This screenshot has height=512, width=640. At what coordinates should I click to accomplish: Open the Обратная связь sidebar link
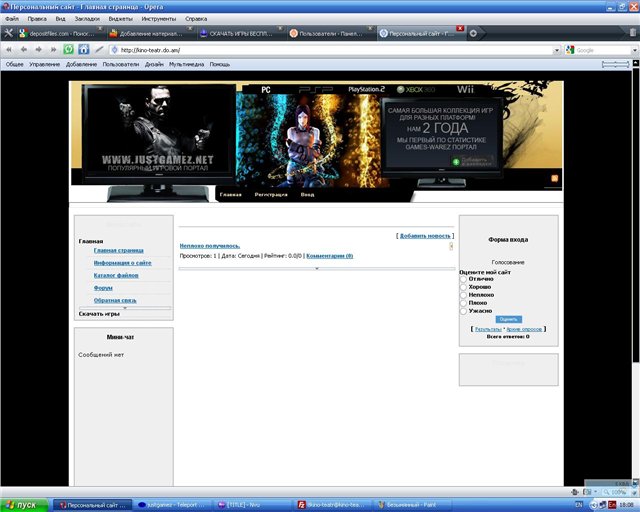coord(115,301)
